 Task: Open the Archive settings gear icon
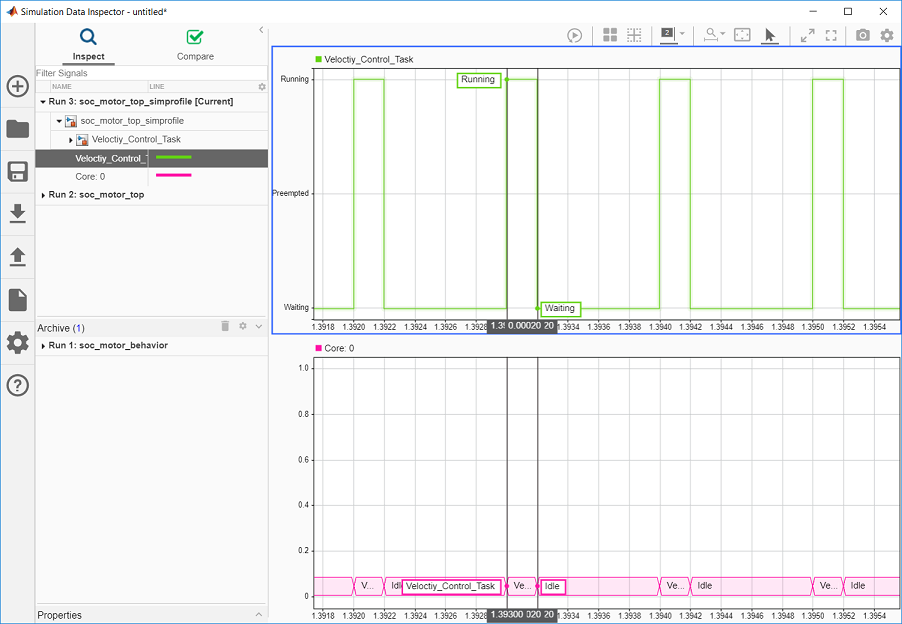243,326
